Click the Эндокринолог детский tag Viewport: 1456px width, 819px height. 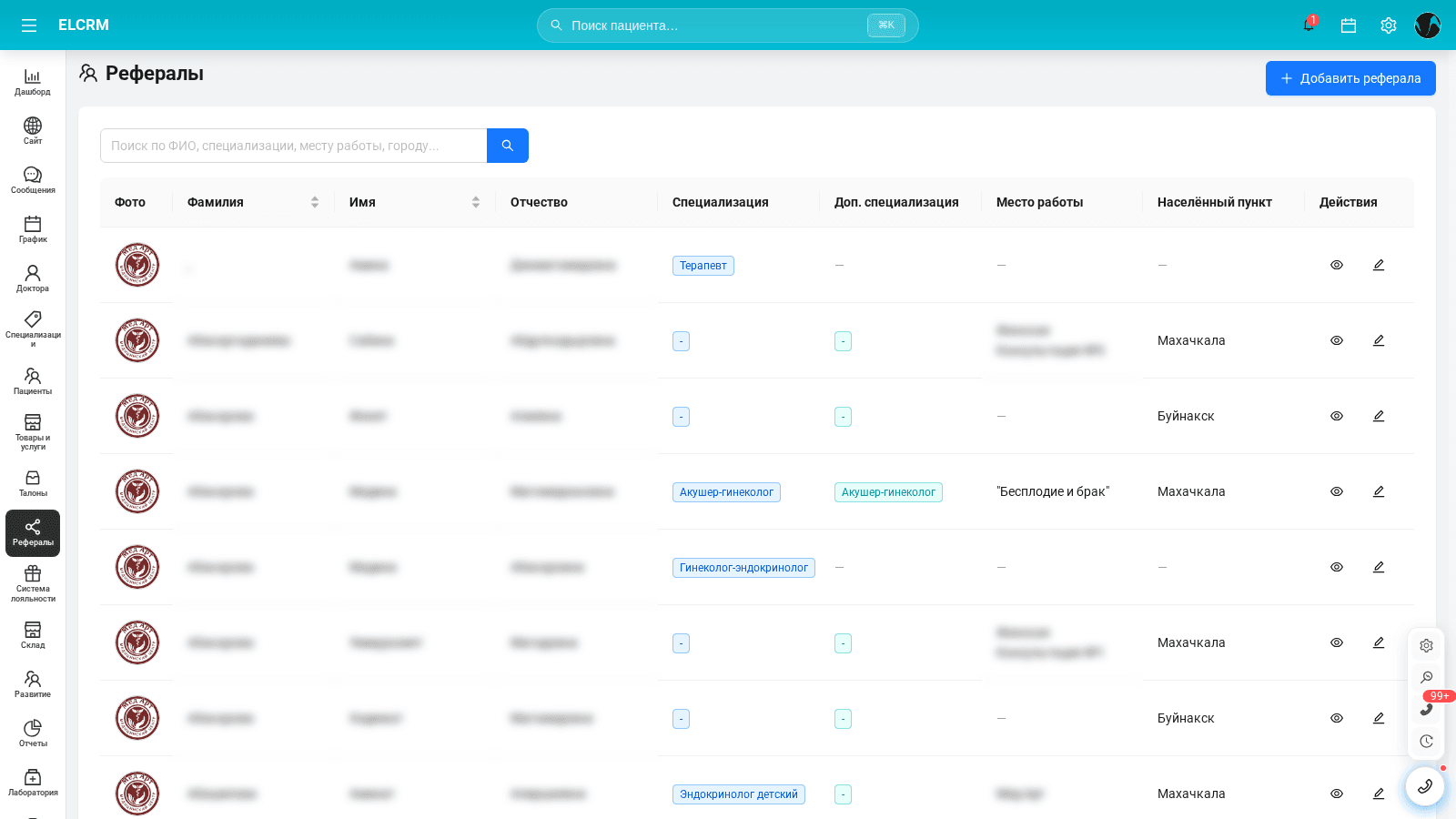[739, 794]
